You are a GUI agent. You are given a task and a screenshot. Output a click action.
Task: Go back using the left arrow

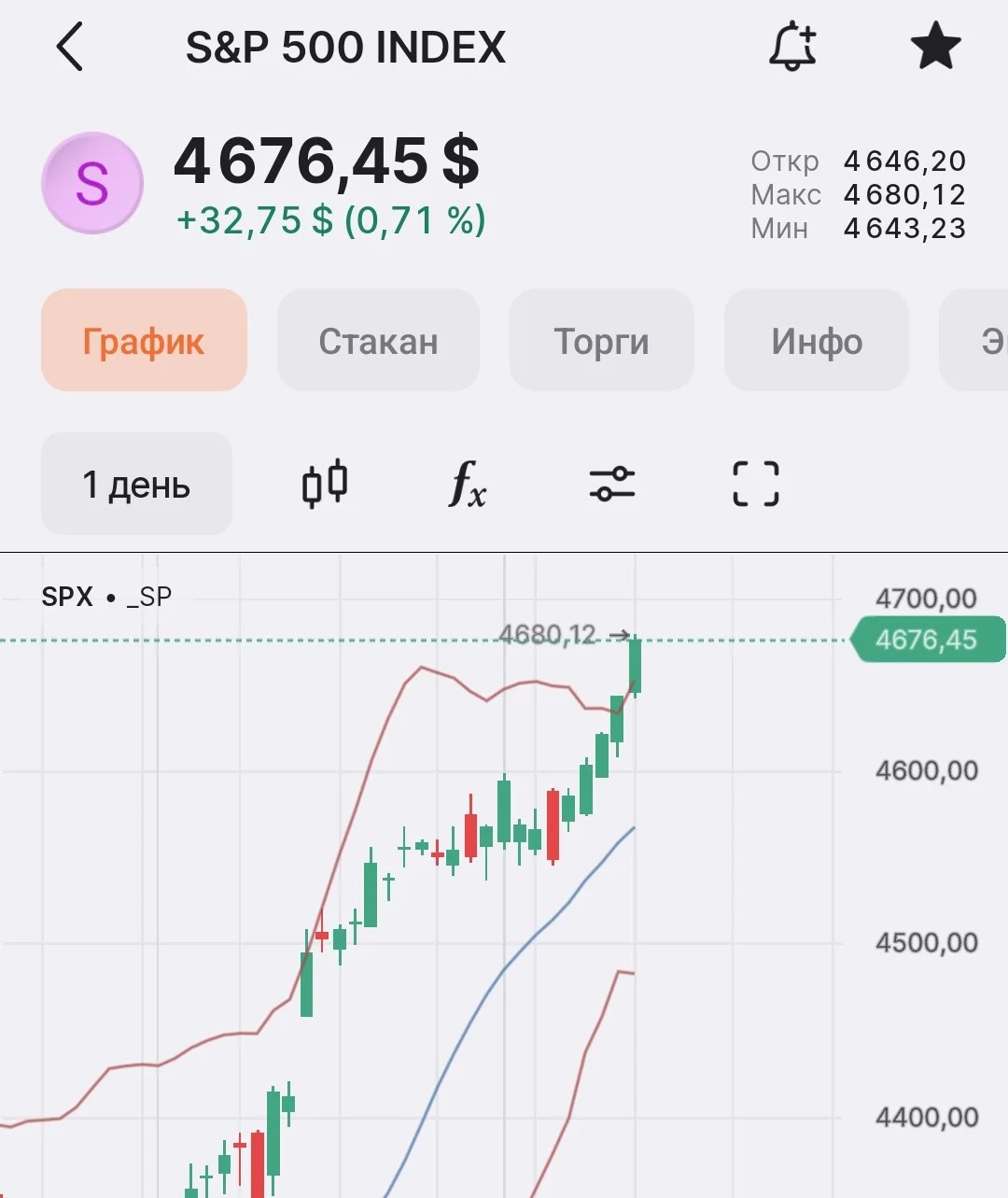pos(70,47)
